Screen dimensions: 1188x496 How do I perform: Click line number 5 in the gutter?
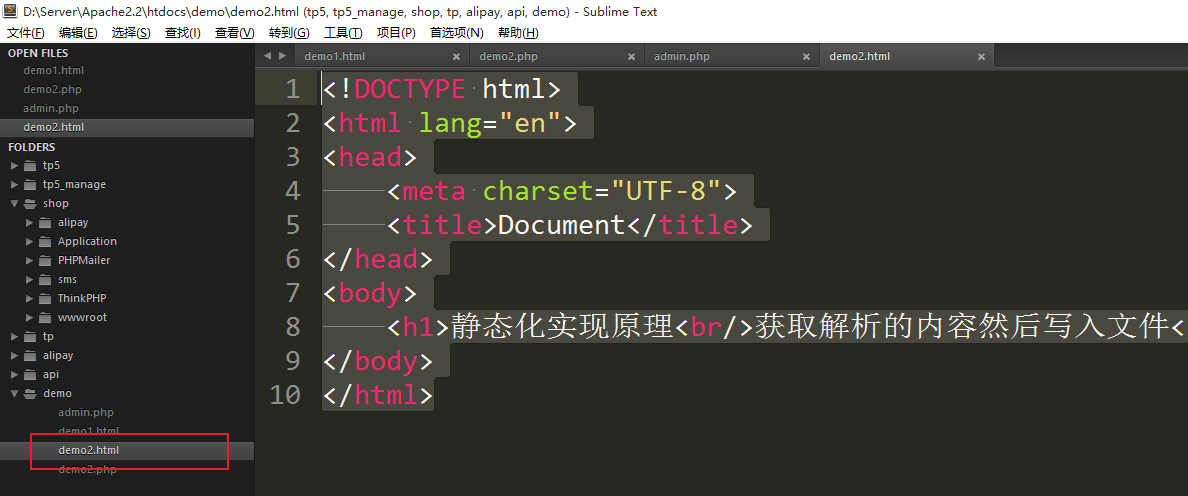(x=291, y=225)
